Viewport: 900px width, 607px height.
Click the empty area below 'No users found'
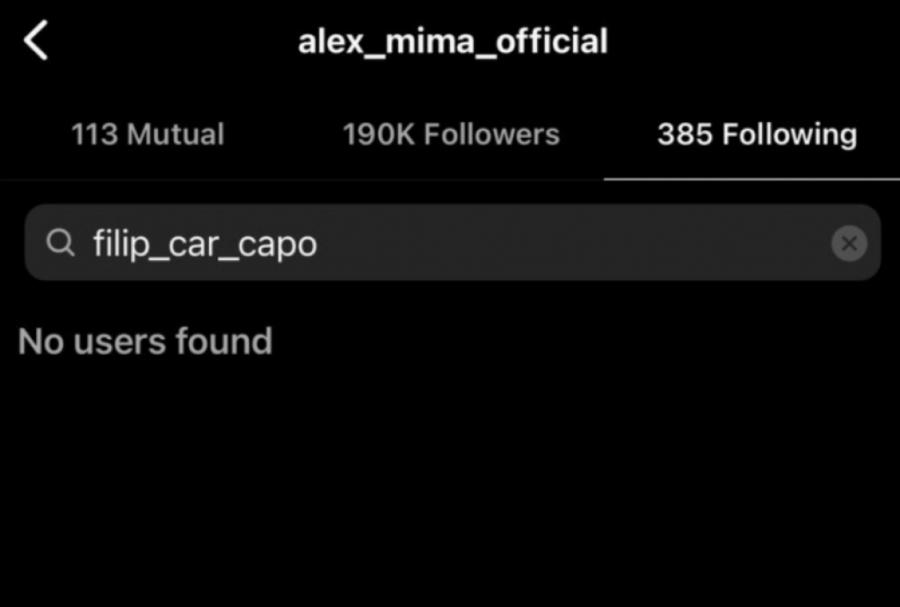pyautogui.click(x=450, y=480)
